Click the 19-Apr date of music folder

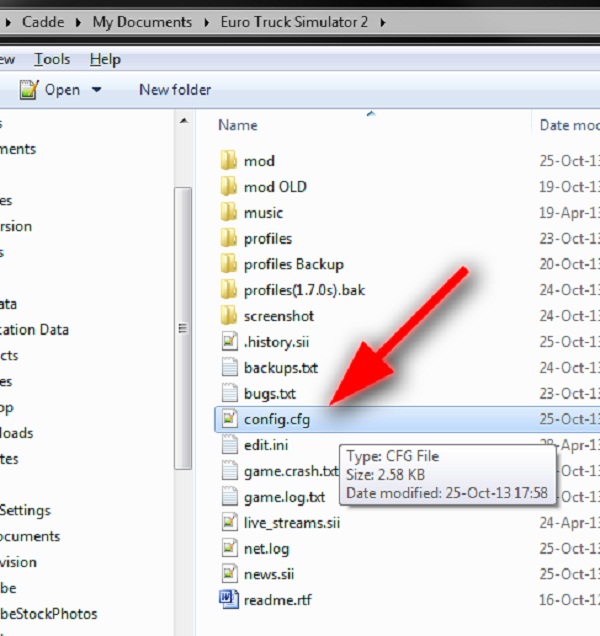pyautogui.click(x=570, y=213)
